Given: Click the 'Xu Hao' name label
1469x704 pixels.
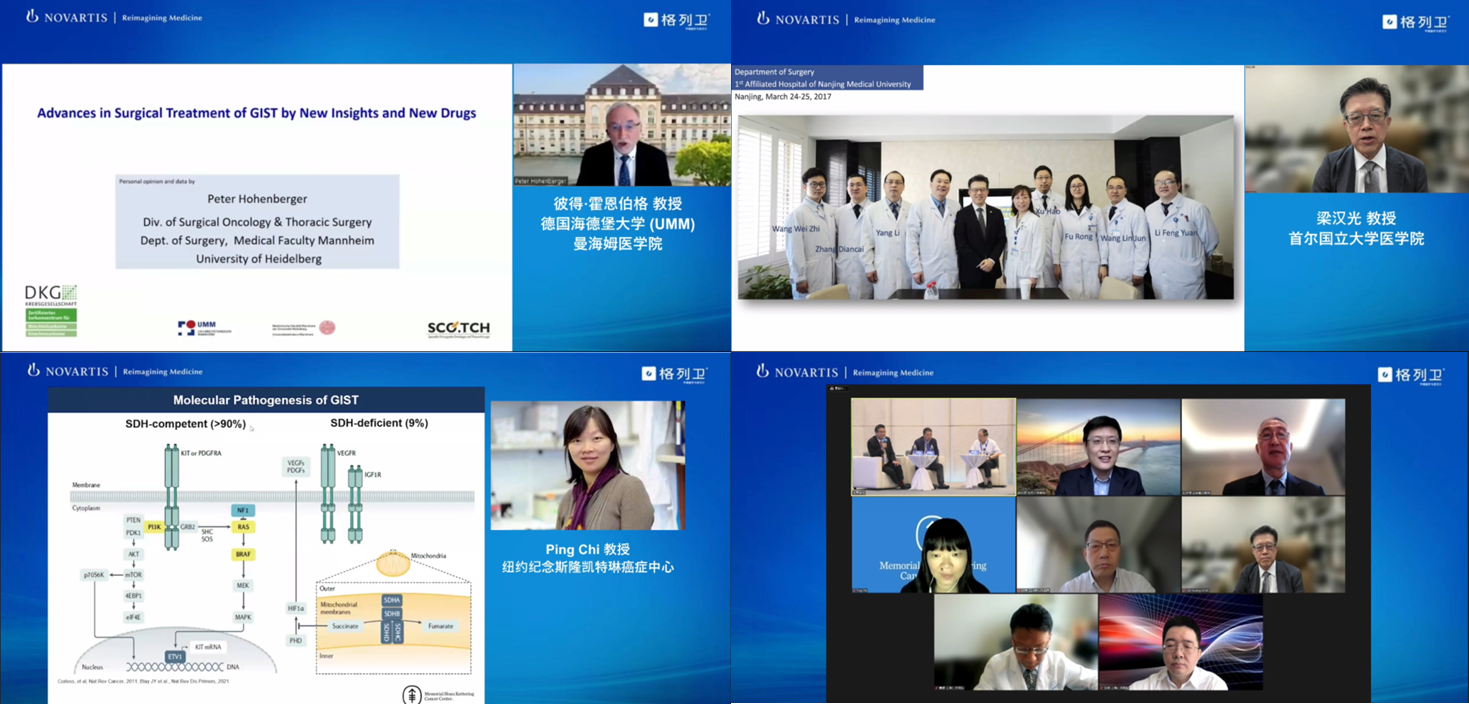Looking at the screenshot, I should (1047, 212).
